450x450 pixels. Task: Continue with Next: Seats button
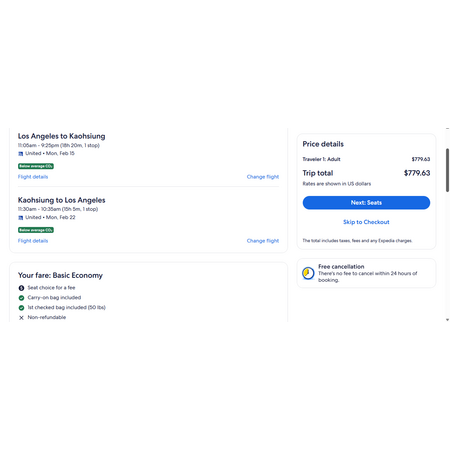pos(366,203)
